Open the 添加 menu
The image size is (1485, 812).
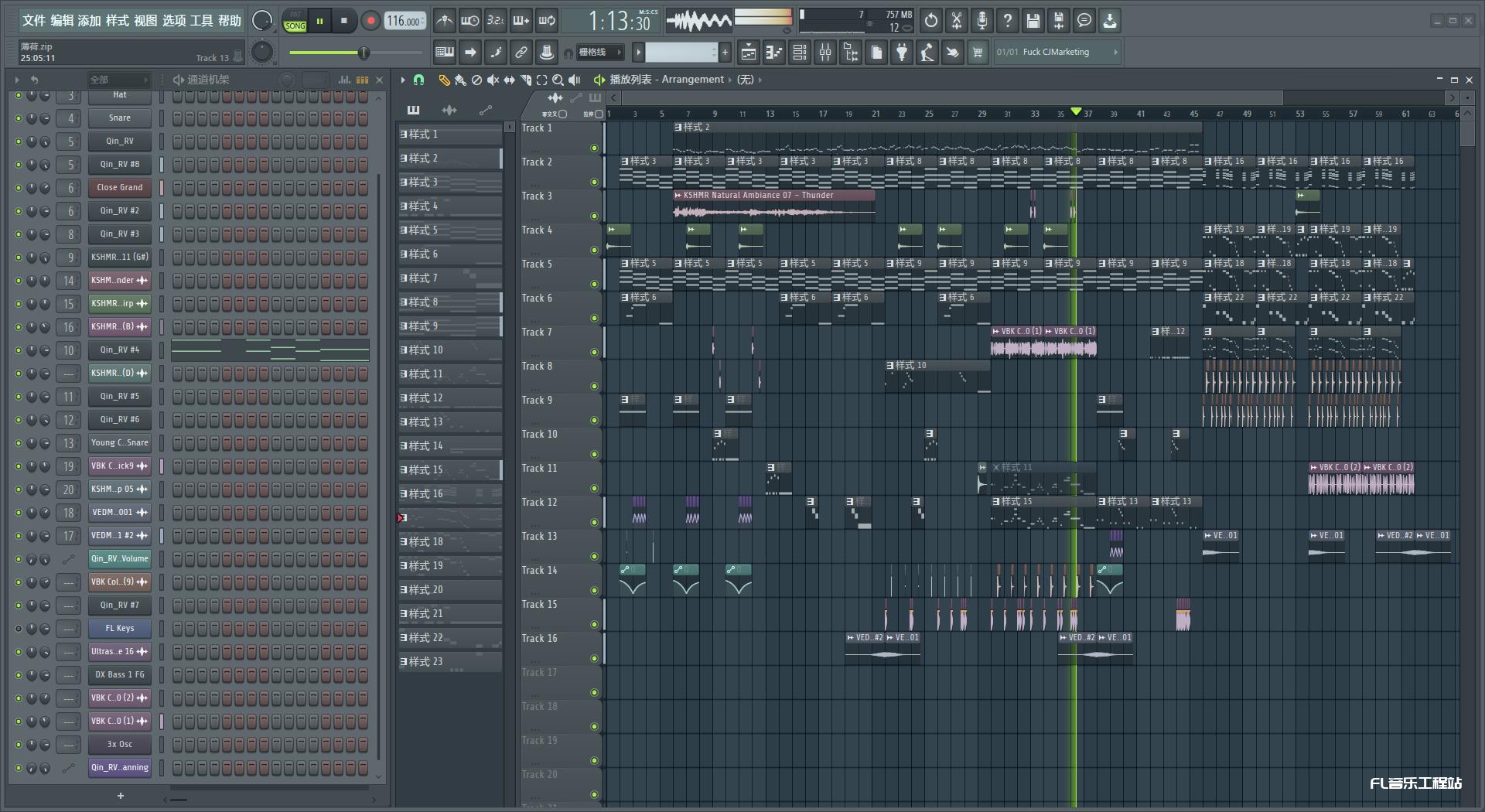(x=90, y=21)
